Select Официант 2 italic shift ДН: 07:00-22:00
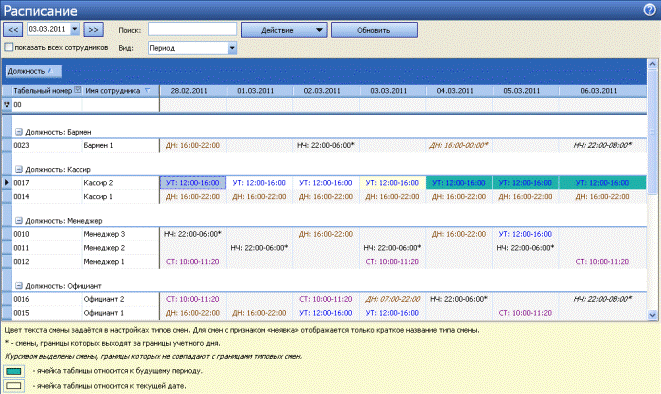This screenshot has width=661, height=394. point(392,299)
